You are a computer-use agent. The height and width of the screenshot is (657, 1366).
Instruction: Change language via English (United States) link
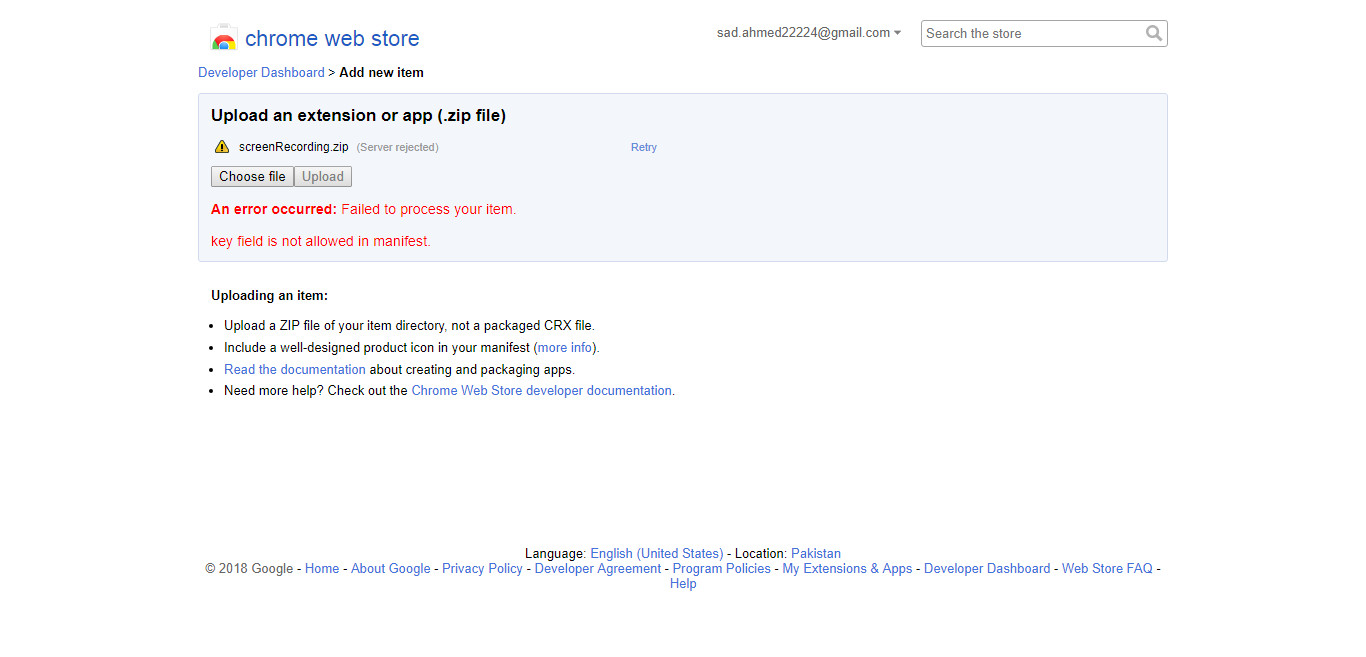[x=657, y=553]
